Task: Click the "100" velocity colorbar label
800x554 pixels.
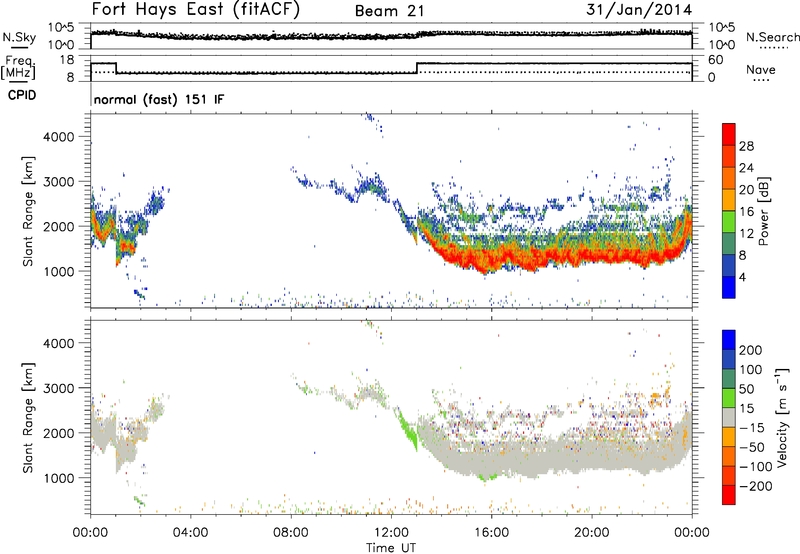Action: [751, 369]
